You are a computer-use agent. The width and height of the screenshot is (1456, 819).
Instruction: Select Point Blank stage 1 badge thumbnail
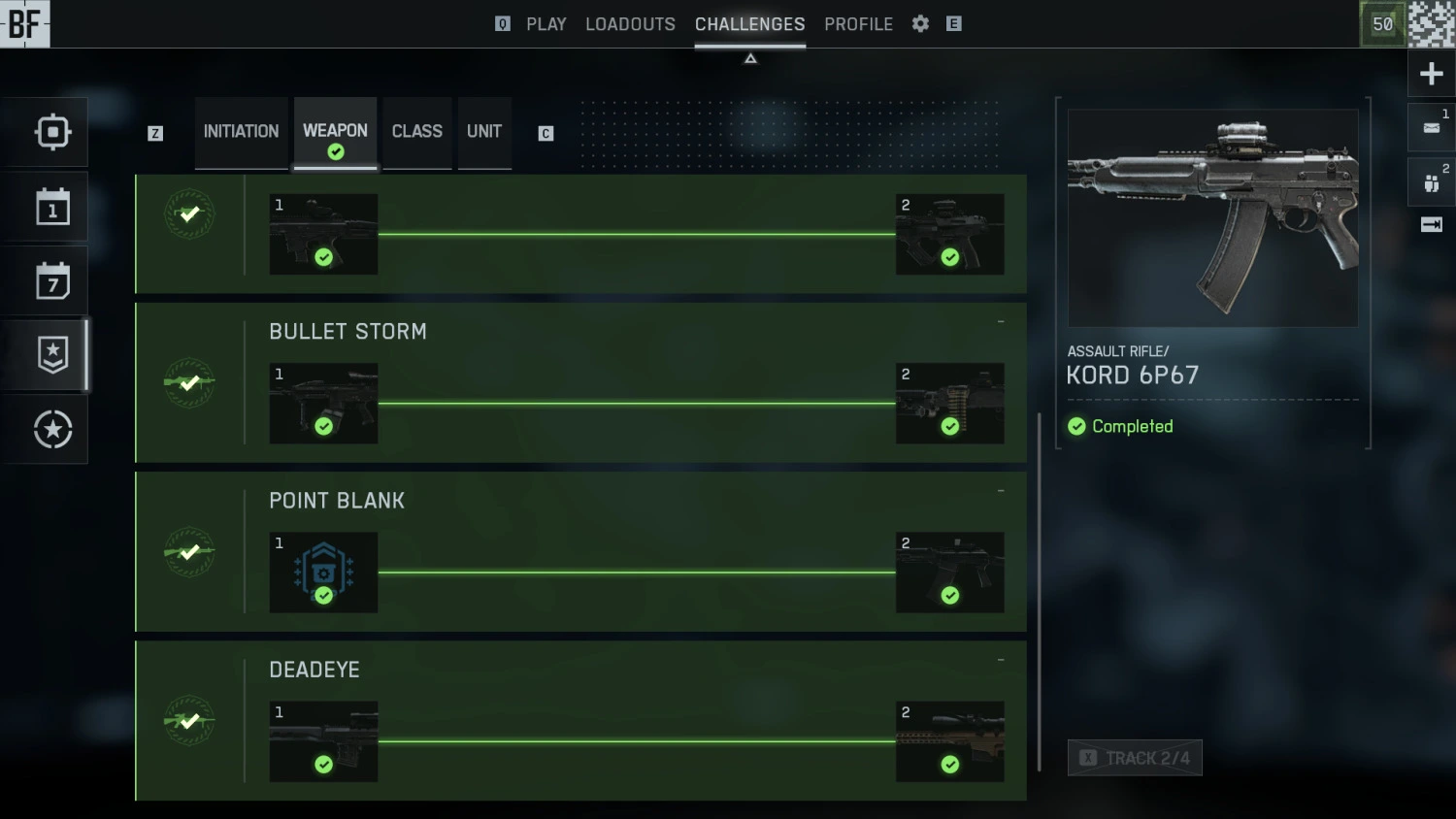323,573
